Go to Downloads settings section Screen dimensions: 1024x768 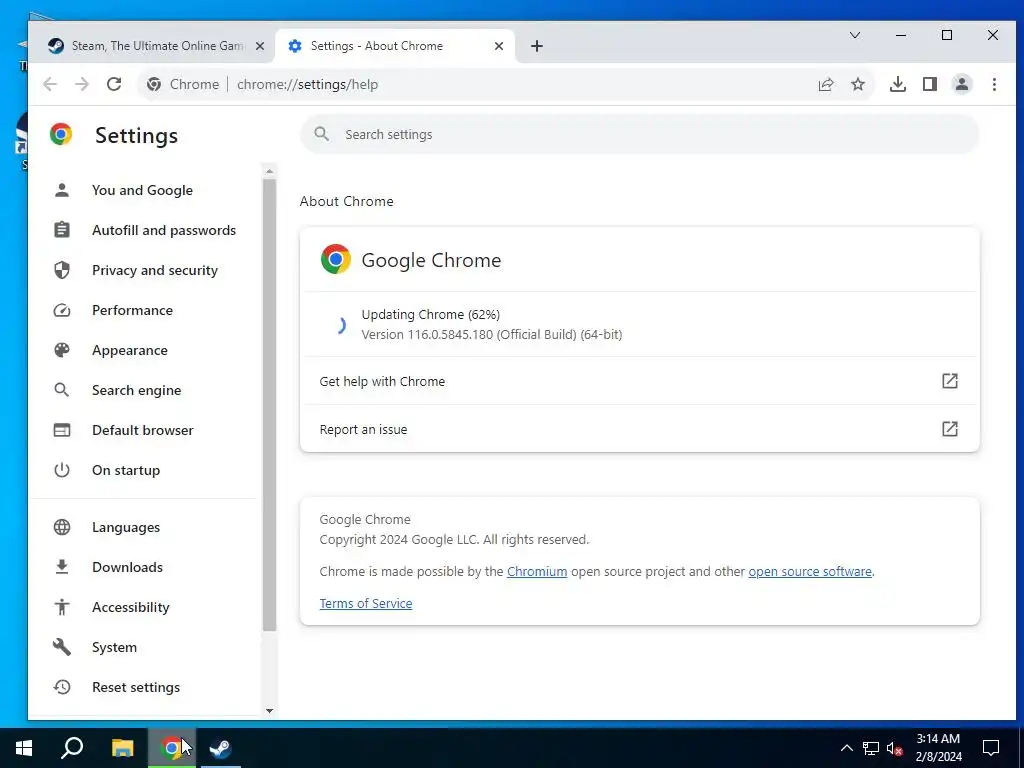(x=127, y=567)
